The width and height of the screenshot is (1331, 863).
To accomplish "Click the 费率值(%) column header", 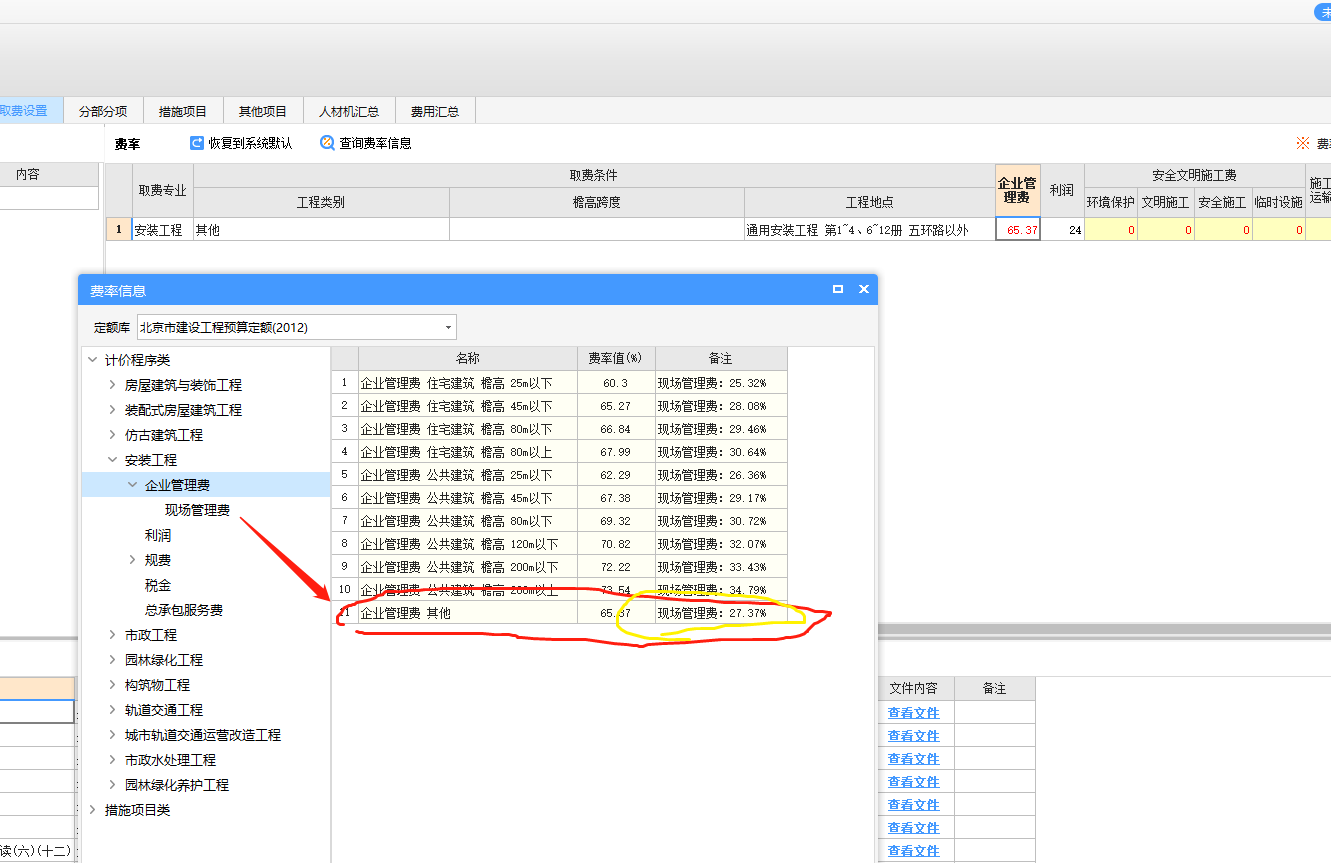I will [616, 358].
